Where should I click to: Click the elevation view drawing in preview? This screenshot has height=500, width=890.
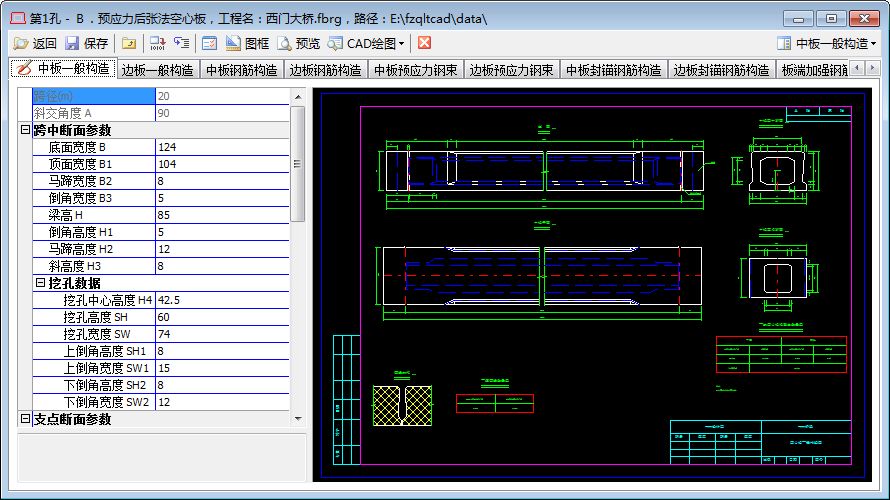click(543, 172)
